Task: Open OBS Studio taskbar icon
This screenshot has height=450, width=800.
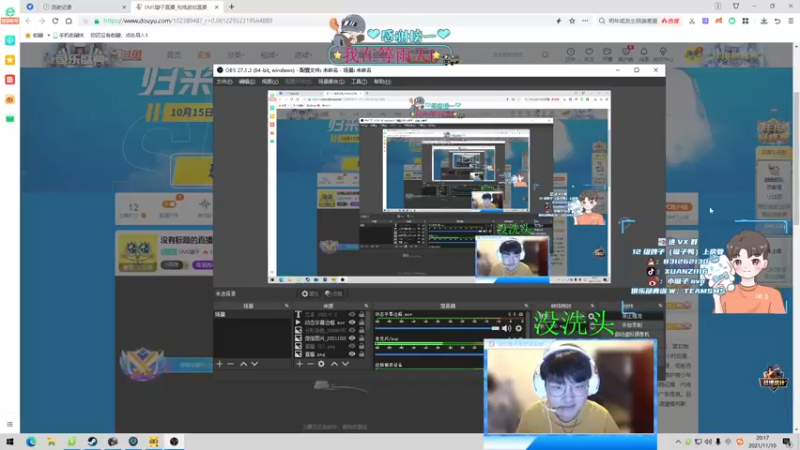Action: (174, 442)
